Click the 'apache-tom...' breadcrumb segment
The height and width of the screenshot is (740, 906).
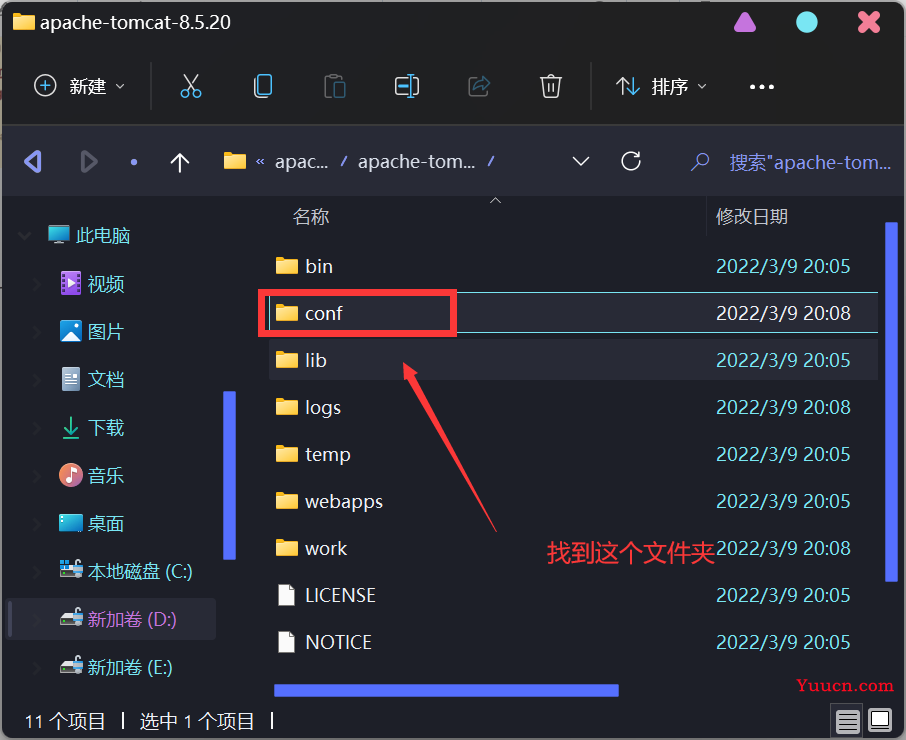click(417, 162)
